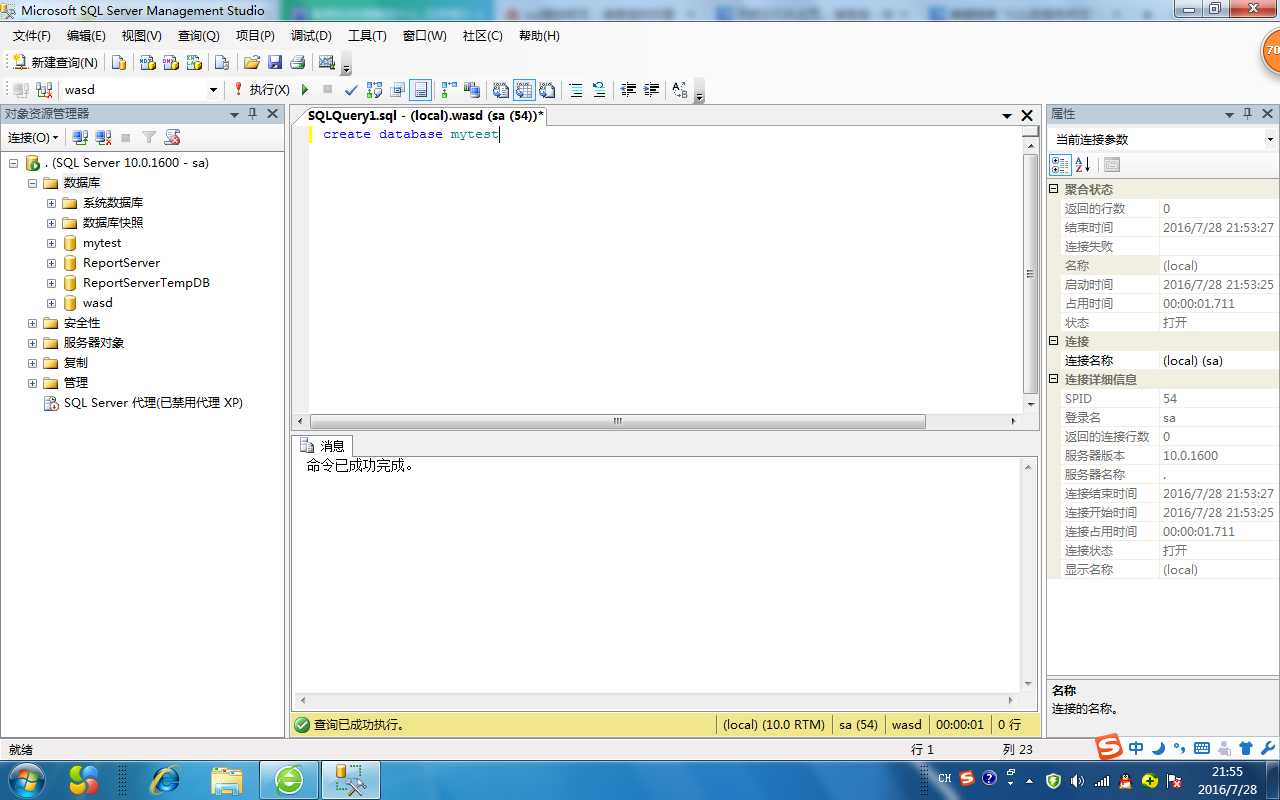Expand the mytest database node
The image size is (1280, 800).
coord(51,243)
